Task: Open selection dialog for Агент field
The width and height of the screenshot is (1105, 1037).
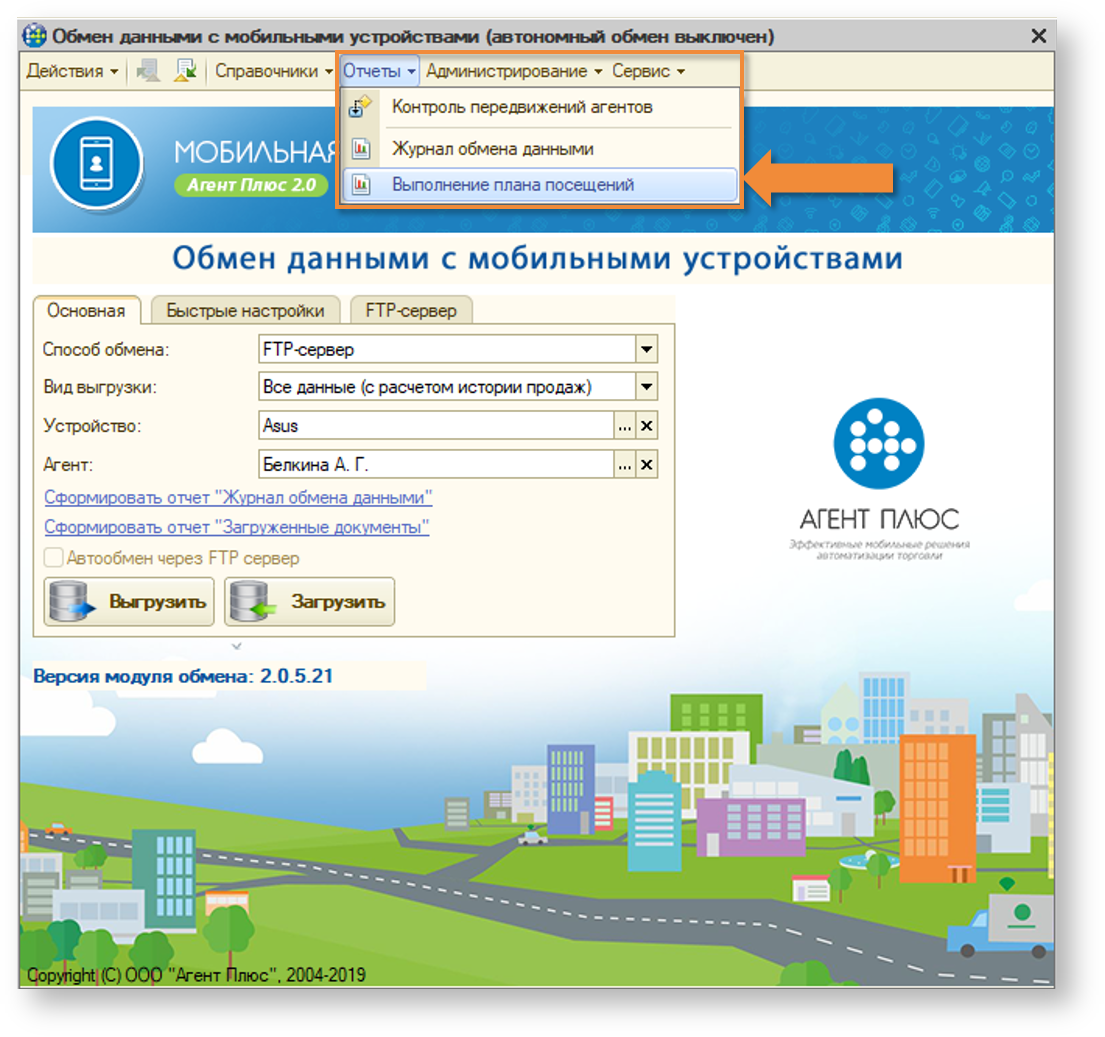Action: 624,465
